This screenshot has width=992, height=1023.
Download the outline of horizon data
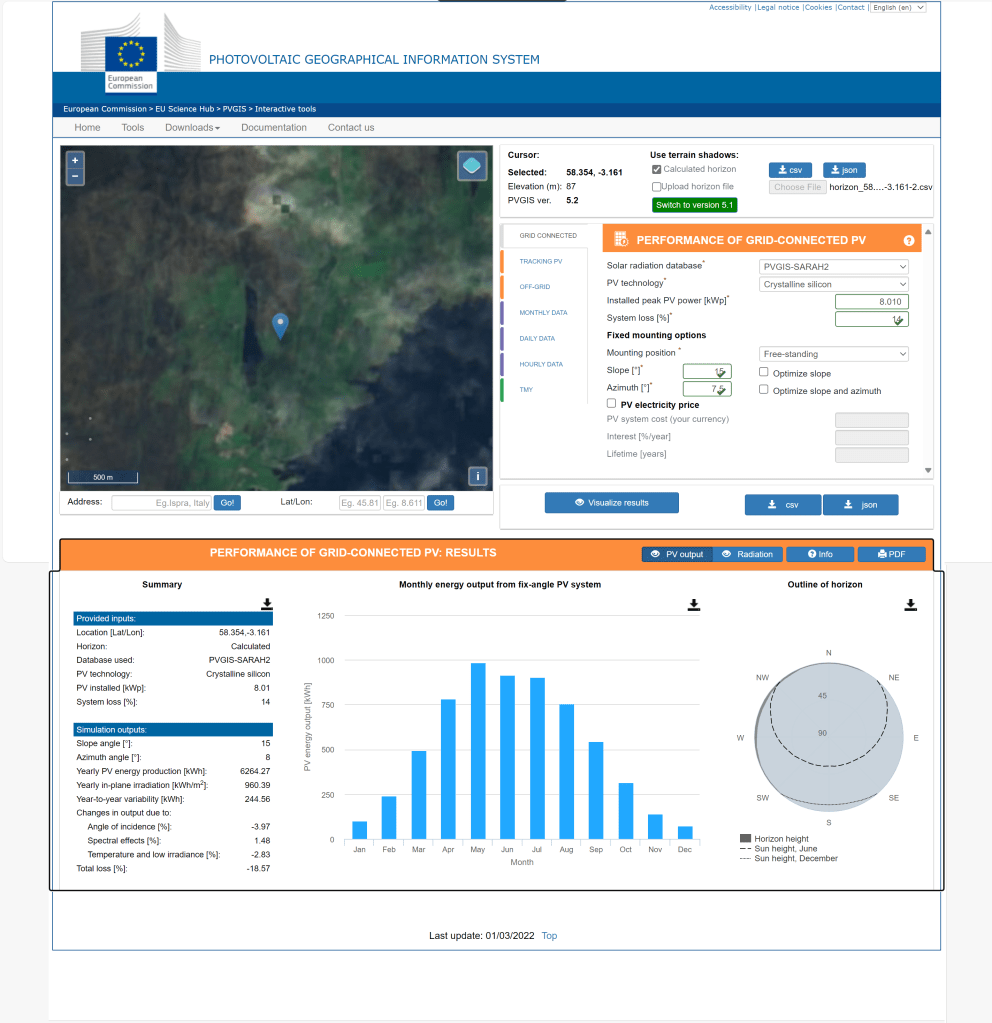click(910, 605)
